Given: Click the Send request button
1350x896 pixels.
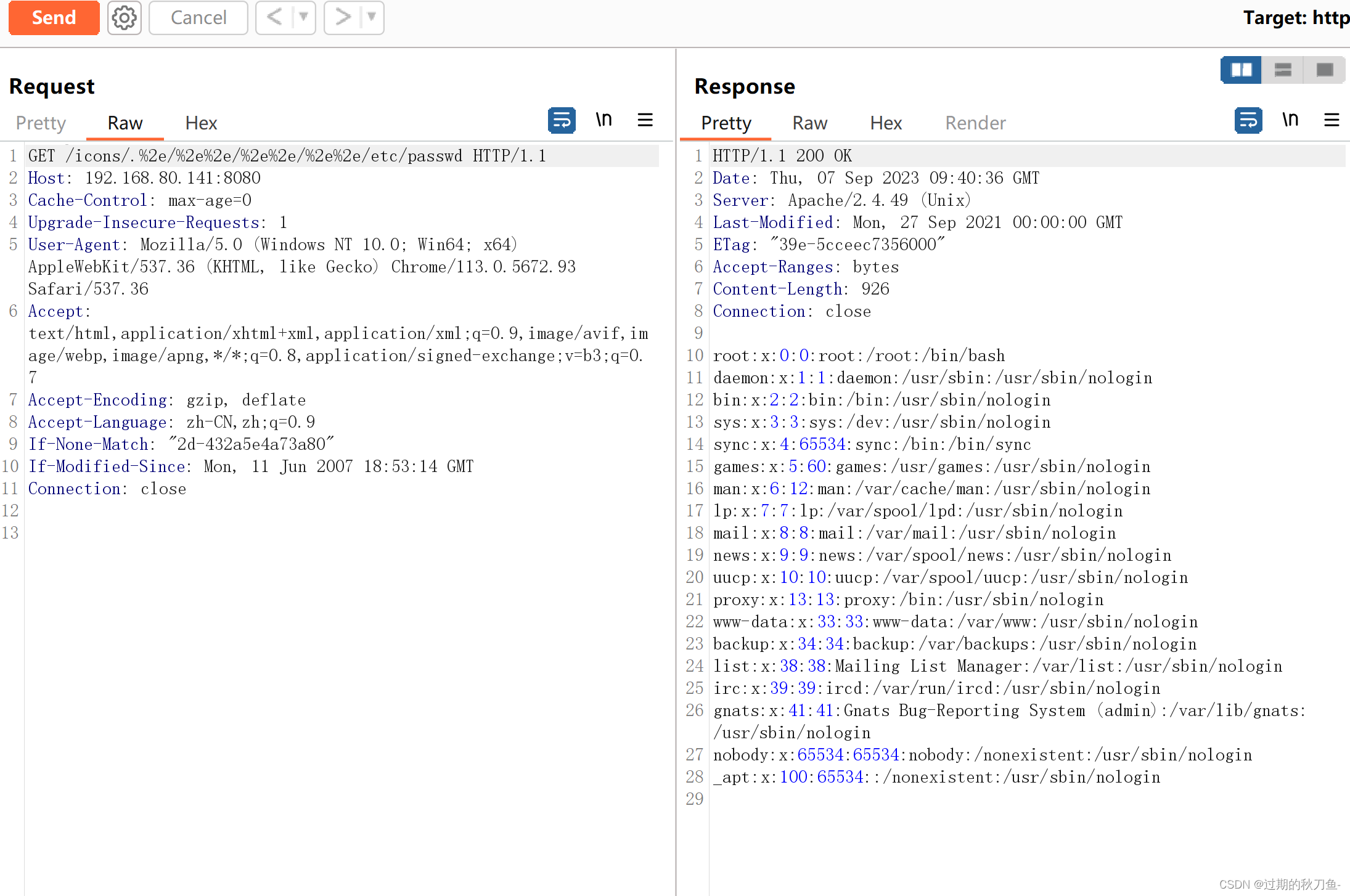Looking at the screenshot, I should pyautogui.click(x=54, y=17).
